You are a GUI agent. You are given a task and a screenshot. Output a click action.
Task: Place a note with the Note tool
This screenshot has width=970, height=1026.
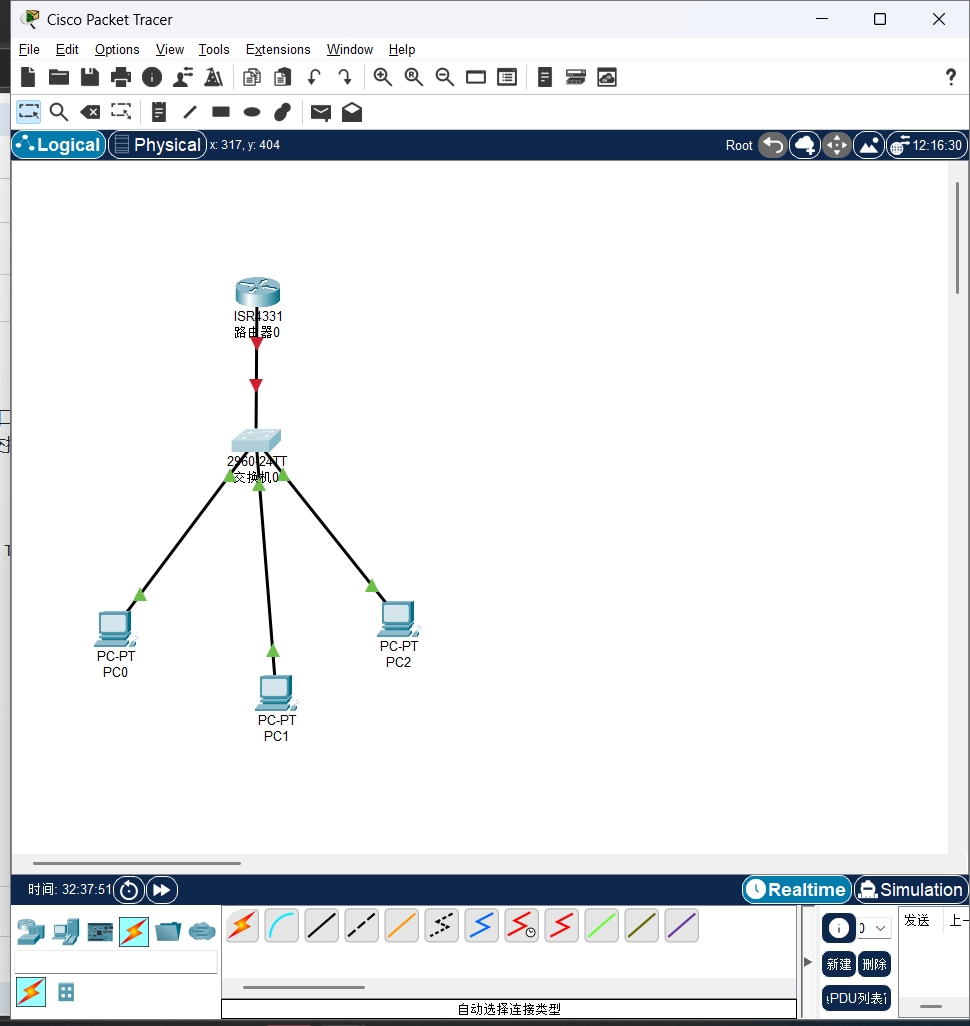coord(158,112)
